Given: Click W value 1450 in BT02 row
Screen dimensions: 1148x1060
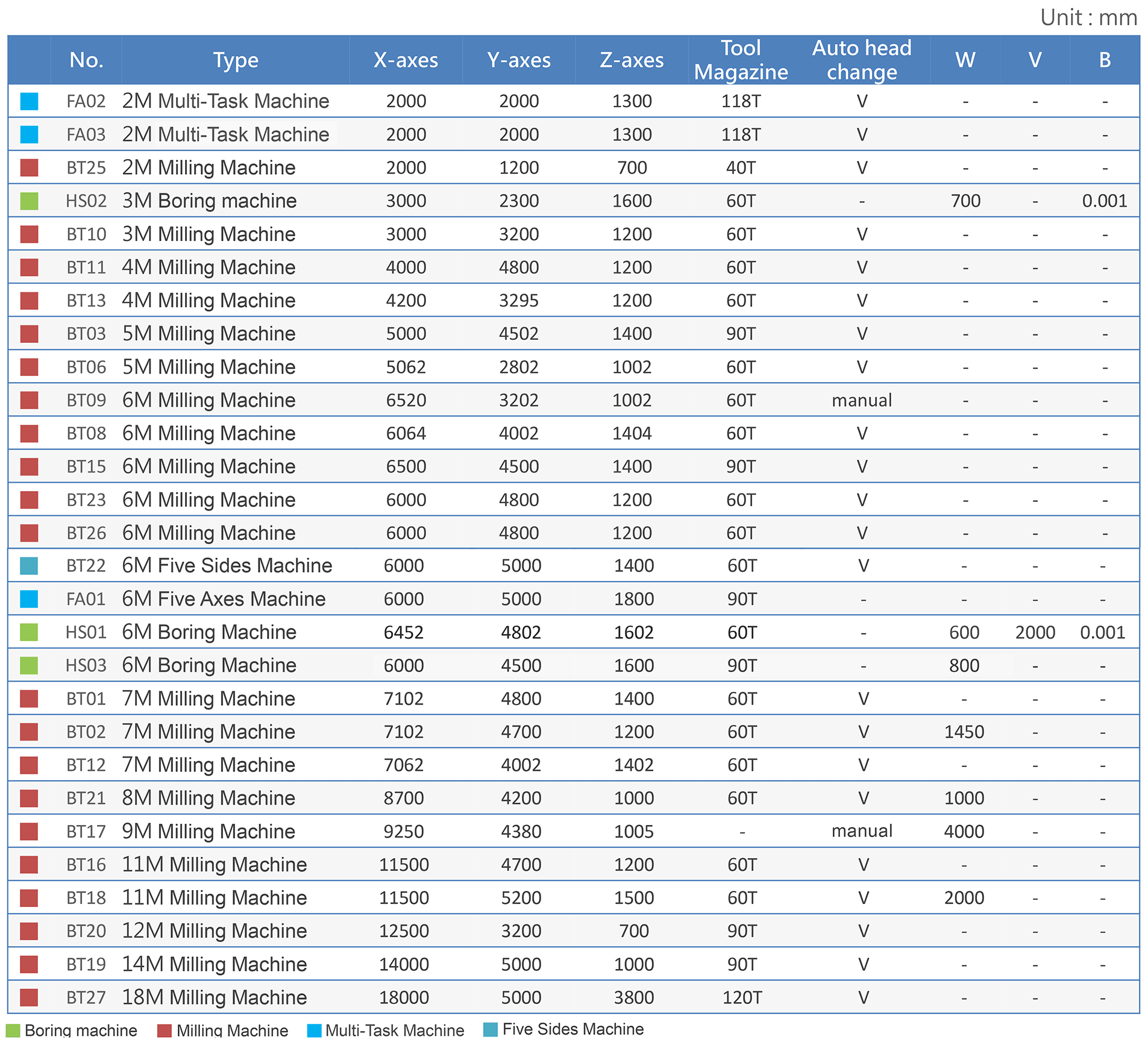Looking at the screenshot, I should point(964,732).
